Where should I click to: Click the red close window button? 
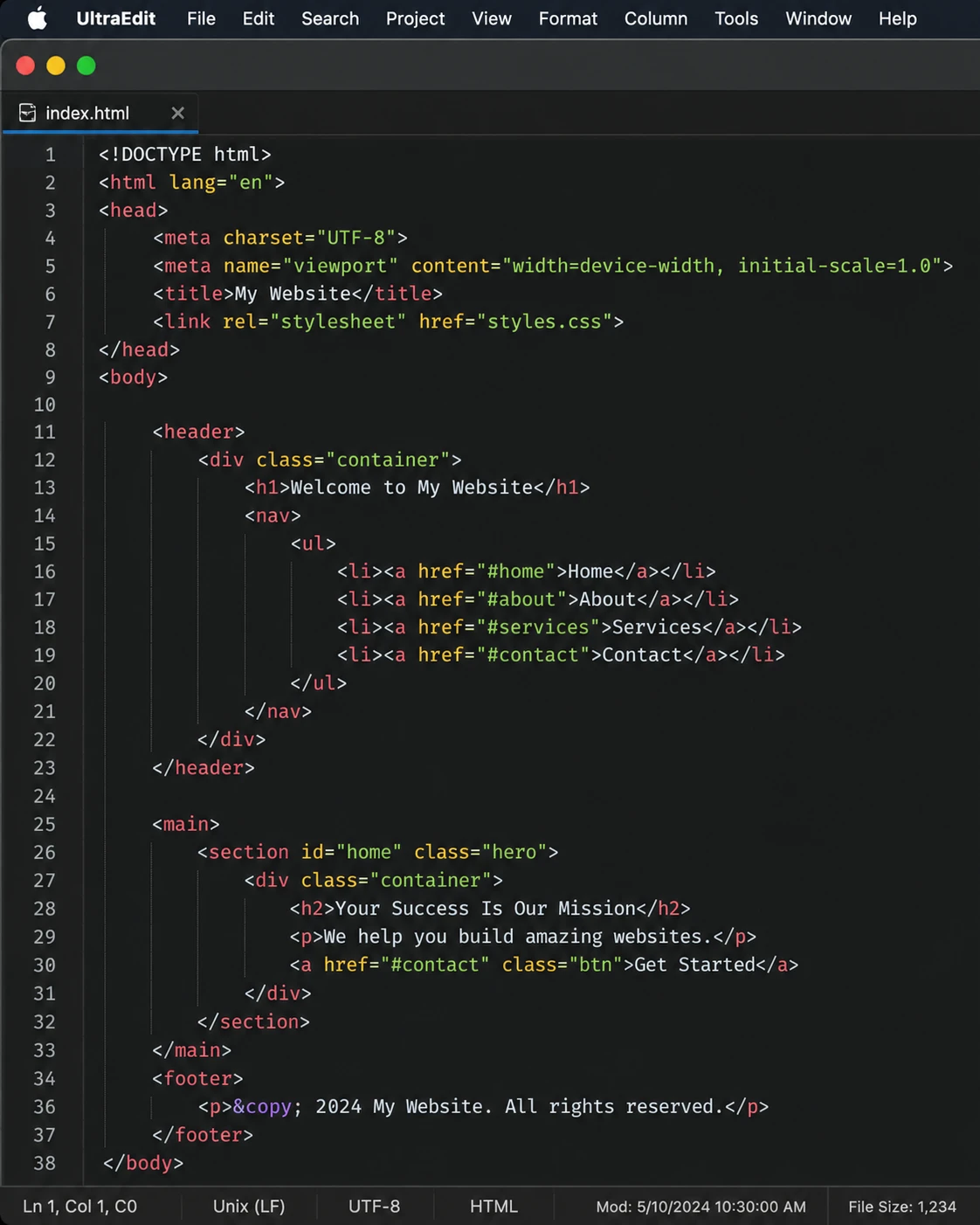[x=25, y=66]
